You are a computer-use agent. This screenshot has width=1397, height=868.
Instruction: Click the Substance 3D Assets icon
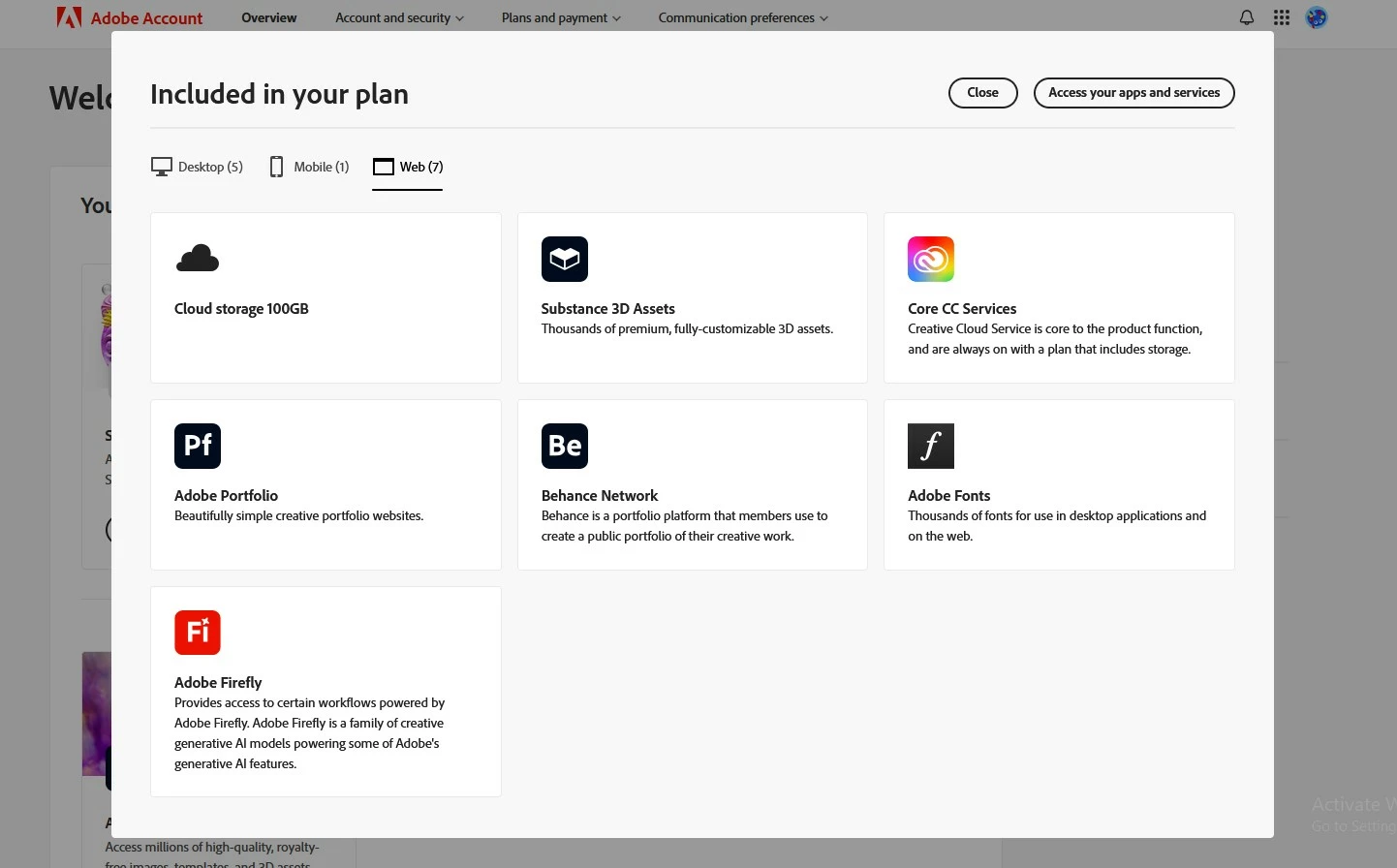(x=565, y=259)
